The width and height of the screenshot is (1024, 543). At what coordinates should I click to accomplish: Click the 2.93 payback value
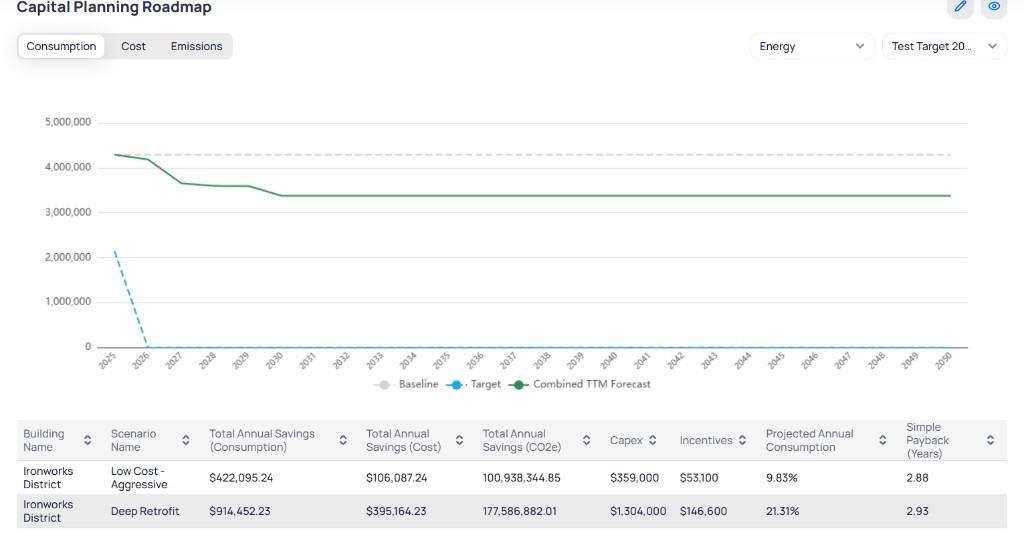click(x=917, y=511)
